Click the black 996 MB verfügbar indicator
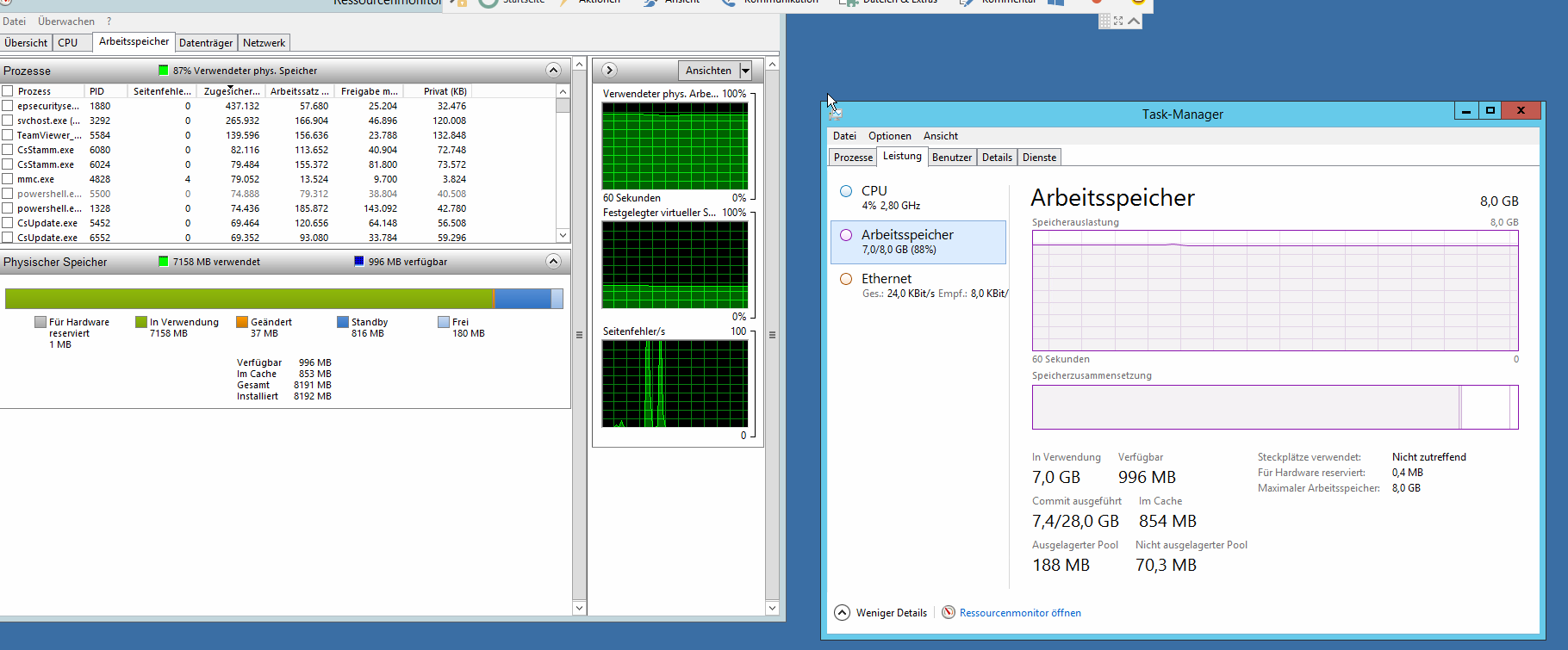1568x650 pixels. pos(359,262)
